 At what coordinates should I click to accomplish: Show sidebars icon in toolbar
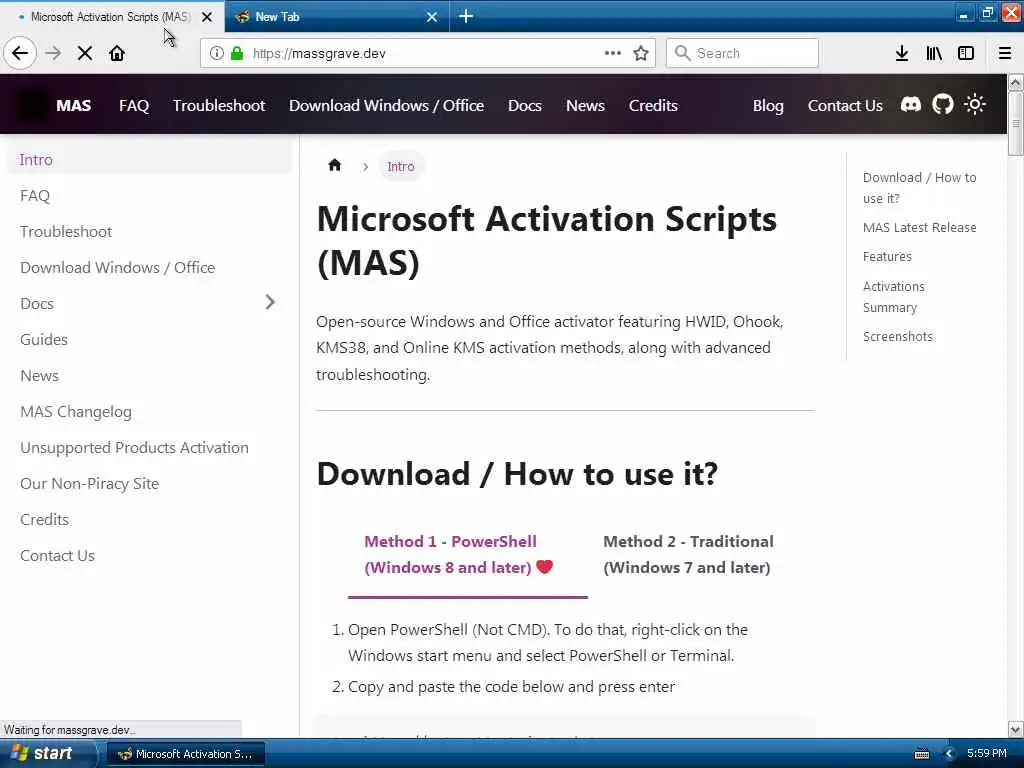[x=966, y=53]
